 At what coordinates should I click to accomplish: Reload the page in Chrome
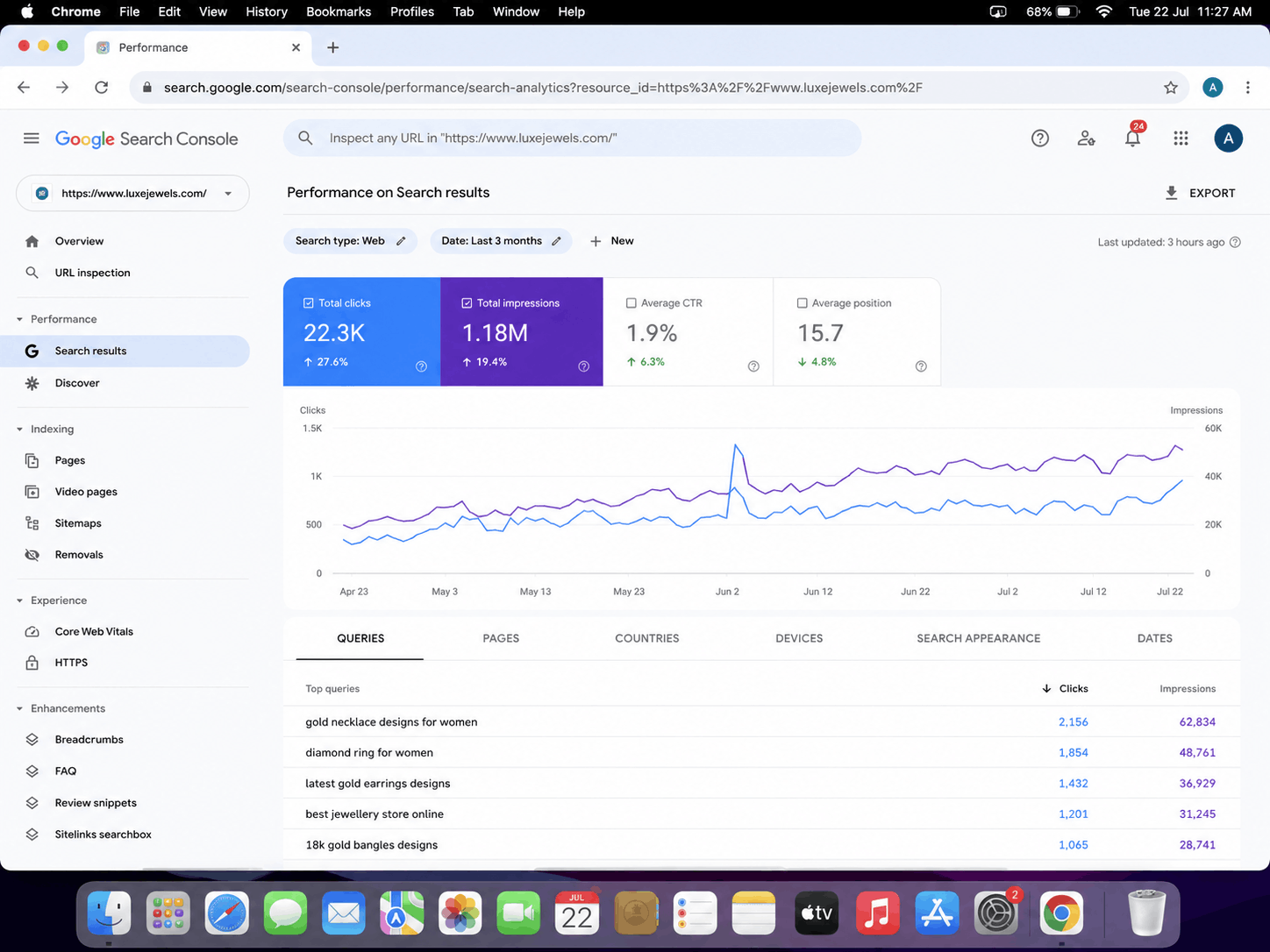point(102,88)
